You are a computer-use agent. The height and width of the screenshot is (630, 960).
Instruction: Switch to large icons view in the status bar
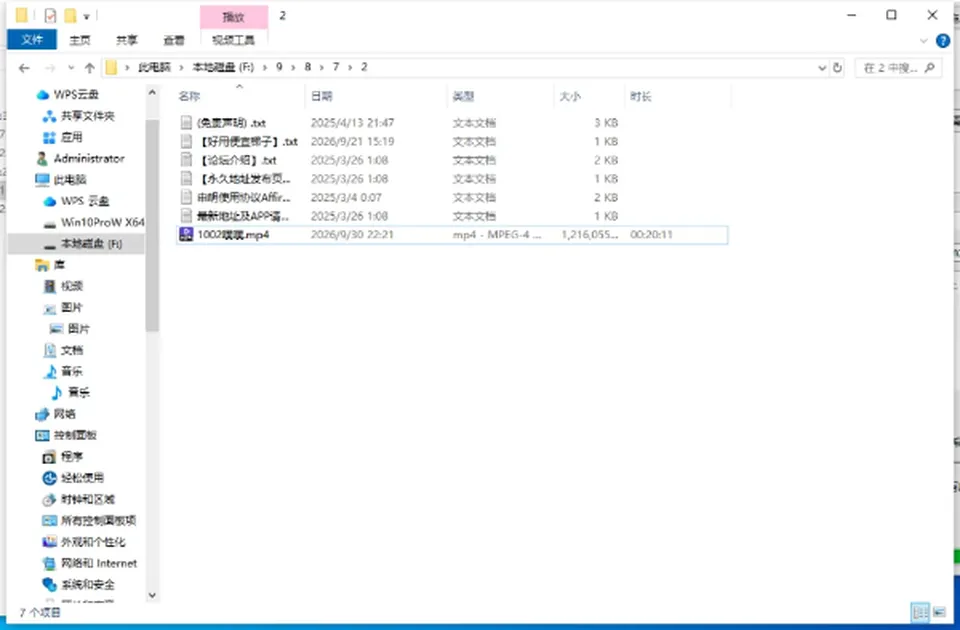939,612
